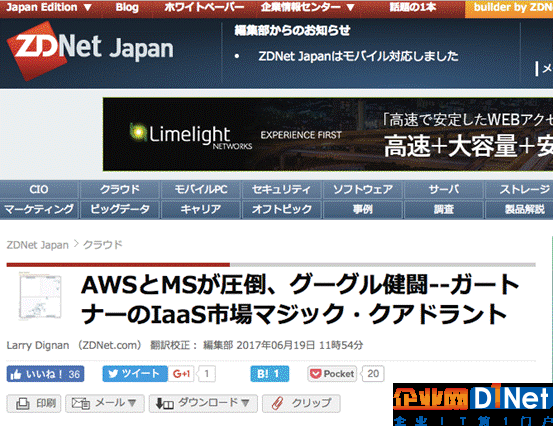Click the article thumbnail image beside headline
The height and width of the screenshot is (426, 553).
tap(40, 296)
